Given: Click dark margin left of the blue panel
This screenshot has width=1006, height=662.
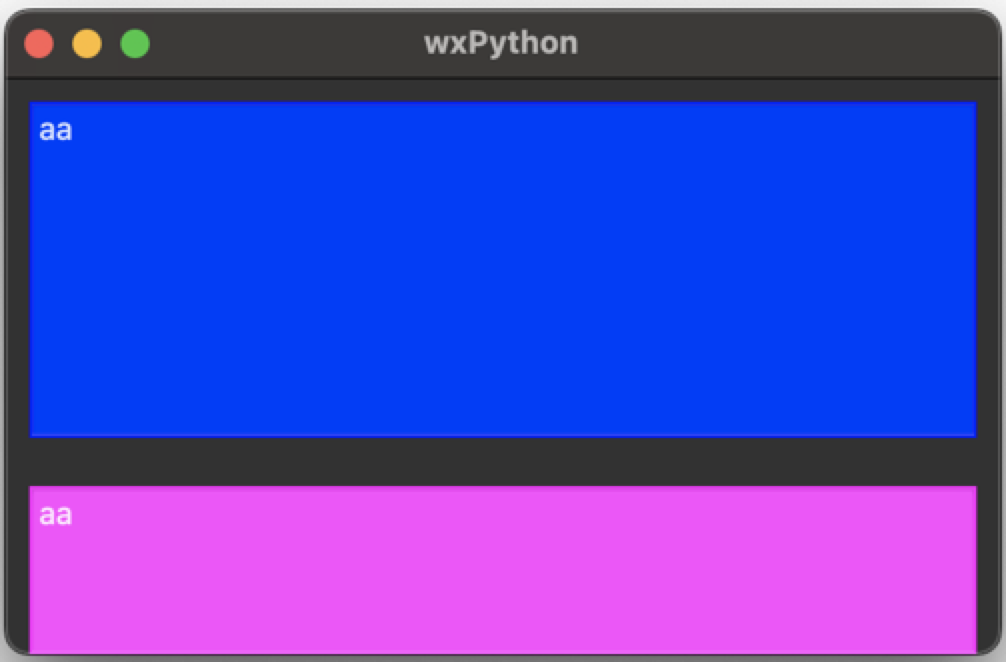Looking at the screenshot, I should click(17, 269).
